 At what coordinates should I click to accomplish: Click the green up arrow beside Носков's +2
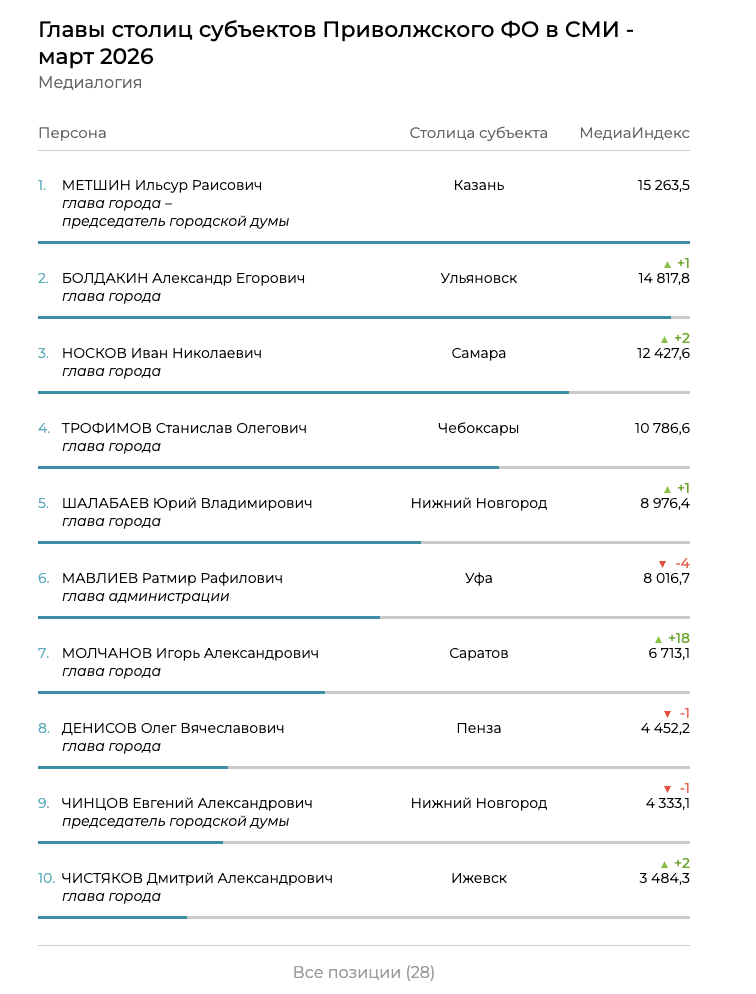[664, 339]
